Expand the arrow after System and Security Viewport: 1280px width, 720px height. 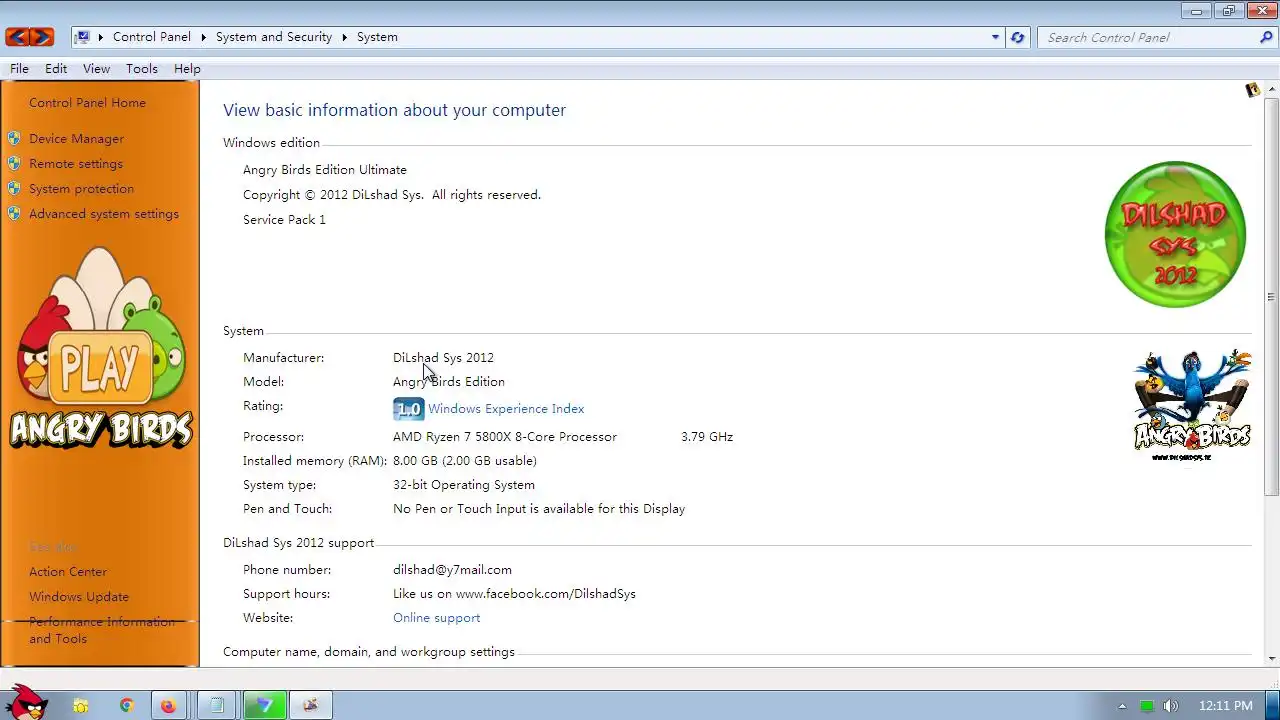coord(345,37)
